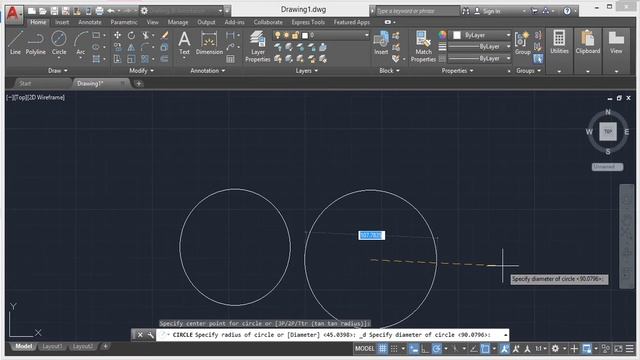Expand the Layers panel

click(307, 71)
